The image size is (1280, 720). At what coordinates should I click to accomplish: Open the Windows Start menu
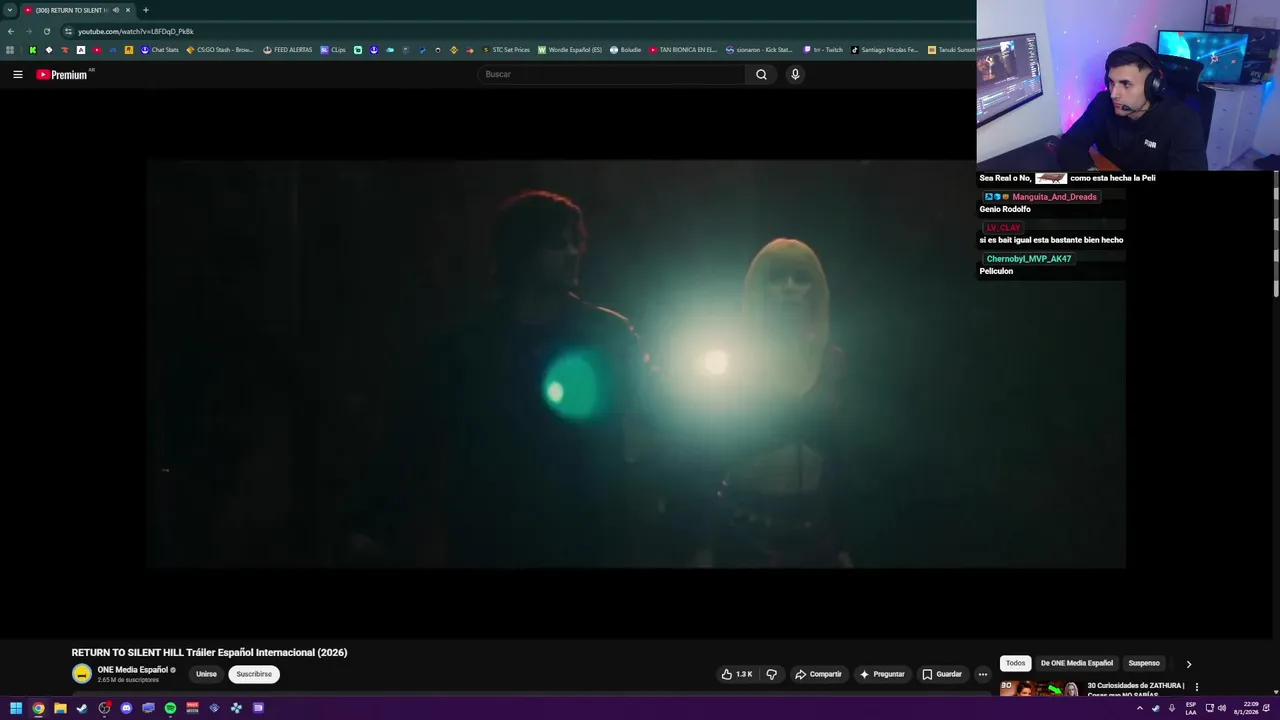coord(16,708)
